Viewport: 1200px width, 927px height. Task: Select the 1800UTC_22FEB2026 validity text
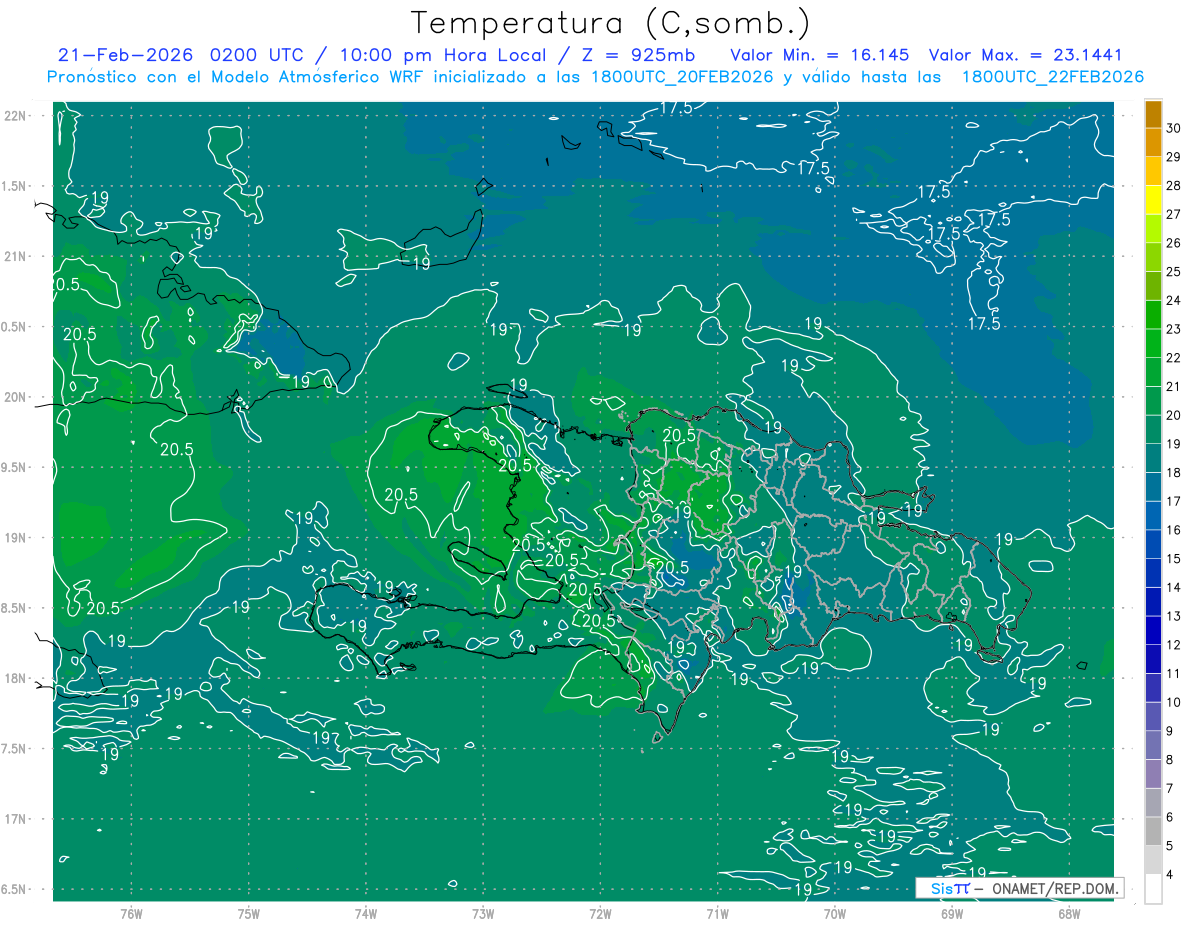click(1053, 77)
